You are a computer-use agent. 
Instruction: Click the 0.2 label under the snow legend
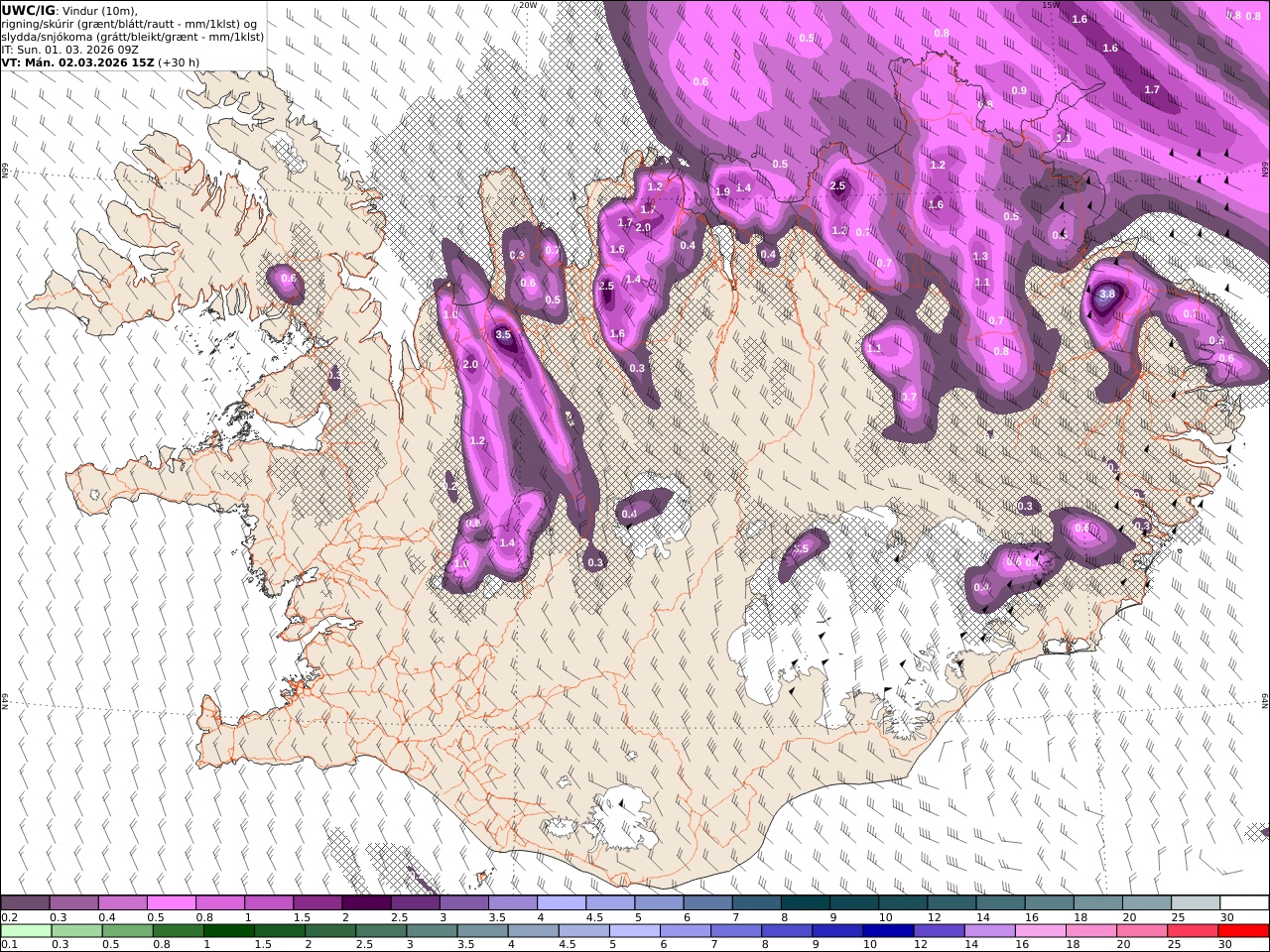tap(8, 917)
